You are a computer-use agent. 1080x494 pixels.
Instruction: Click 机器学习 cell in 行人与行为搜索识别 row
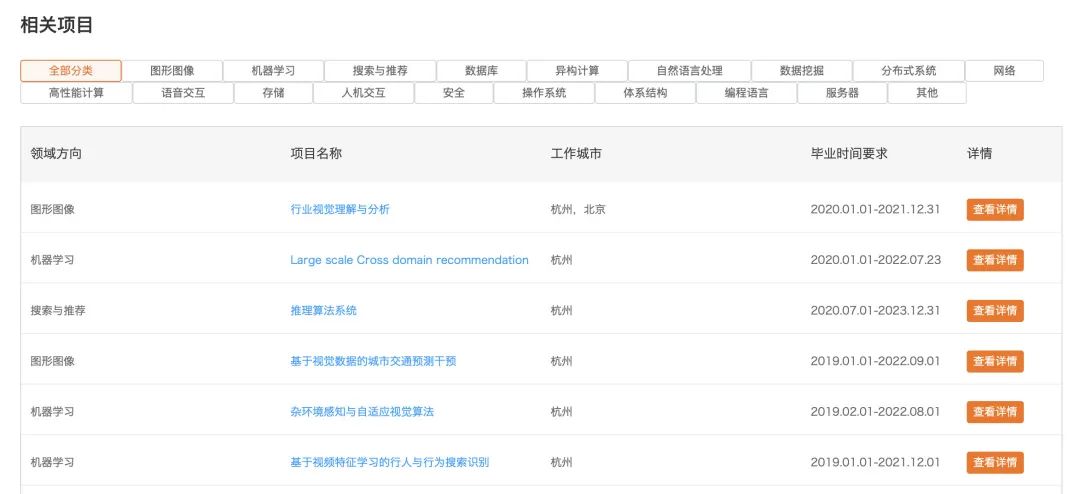click(x=52, y=463)
